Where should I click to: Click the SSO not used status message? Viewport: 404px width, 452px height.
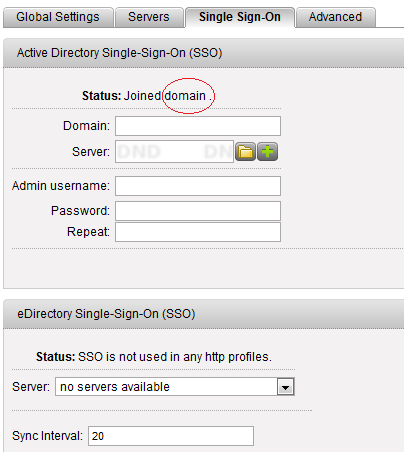(x=175, y=357)
